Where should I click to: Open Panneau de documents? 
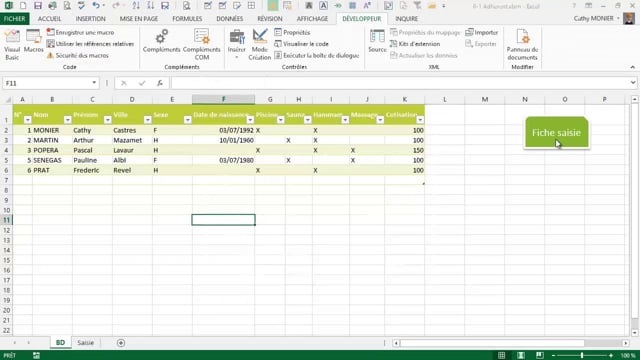[x=522, y=45]
